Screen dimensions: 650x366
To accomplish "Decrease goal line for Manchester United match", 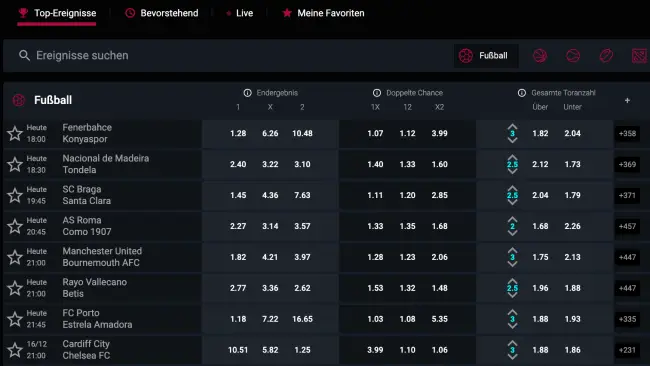I will click(512, 264).
